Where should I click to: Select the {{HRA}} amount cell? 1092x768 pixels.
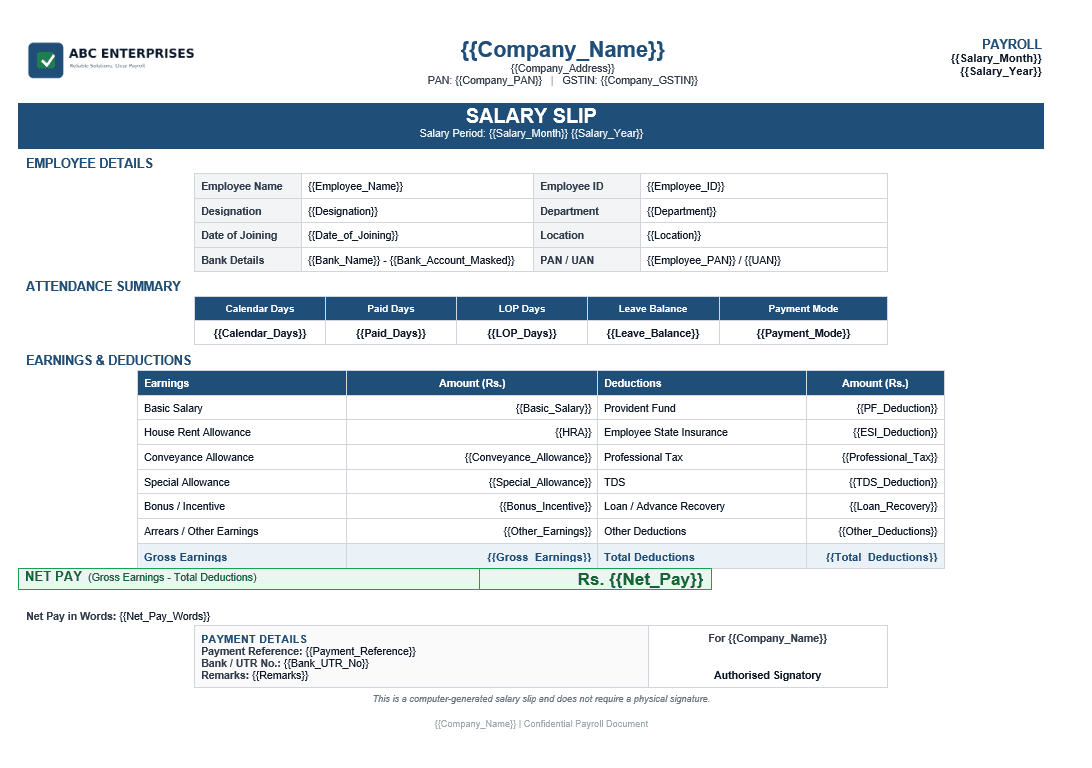click(x=471, y=432)
